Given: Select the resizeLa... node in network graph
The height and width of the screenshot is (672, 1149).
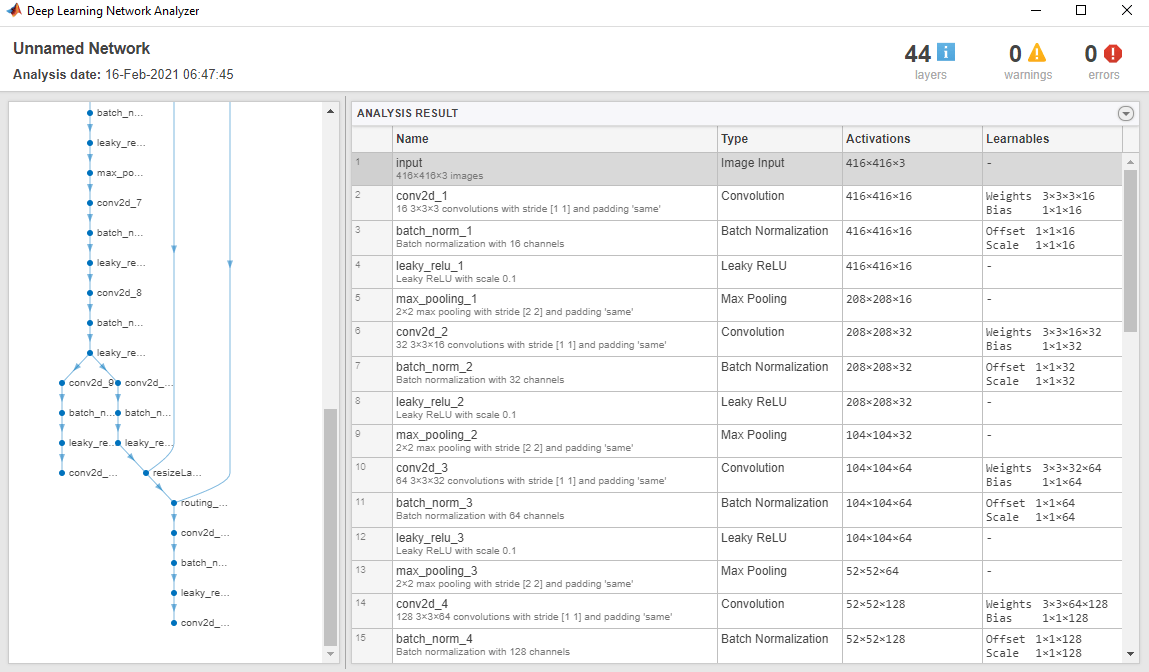Looking at the screenshot, I should tap(174, 473).
